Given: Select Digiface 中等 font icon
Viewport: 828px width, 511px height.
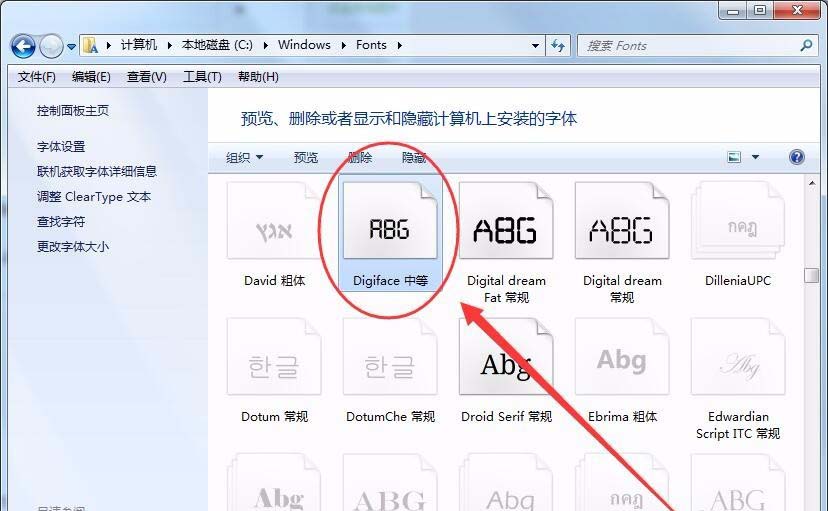Looking at the screenshot, I should [390, 221].
